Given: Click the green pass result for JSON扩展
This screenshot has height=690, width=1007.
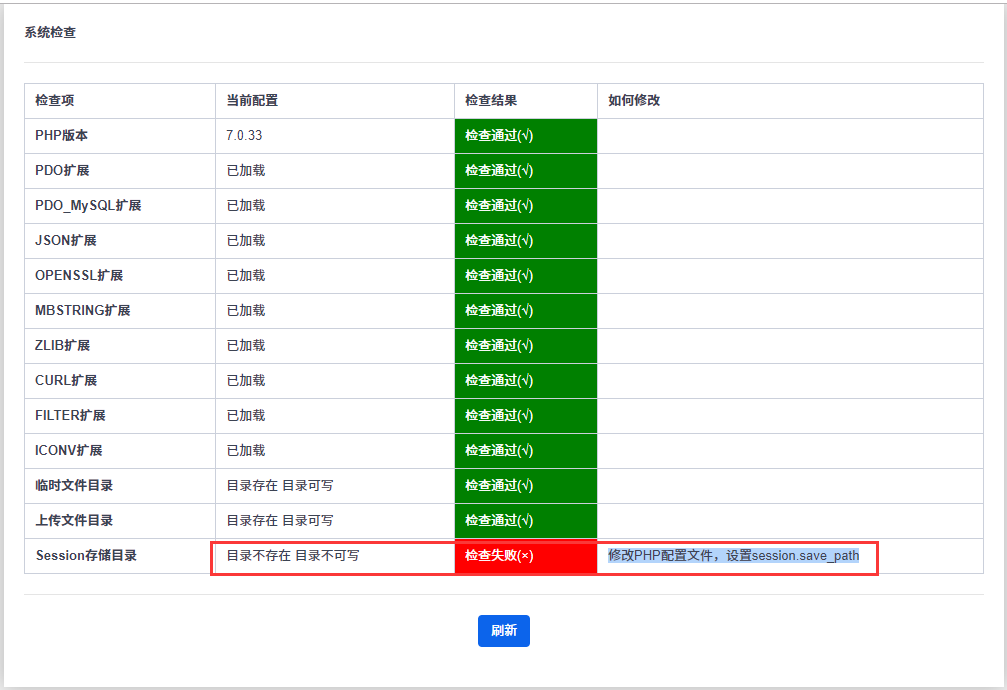Looking at the screenshot, I should [499, 241].
